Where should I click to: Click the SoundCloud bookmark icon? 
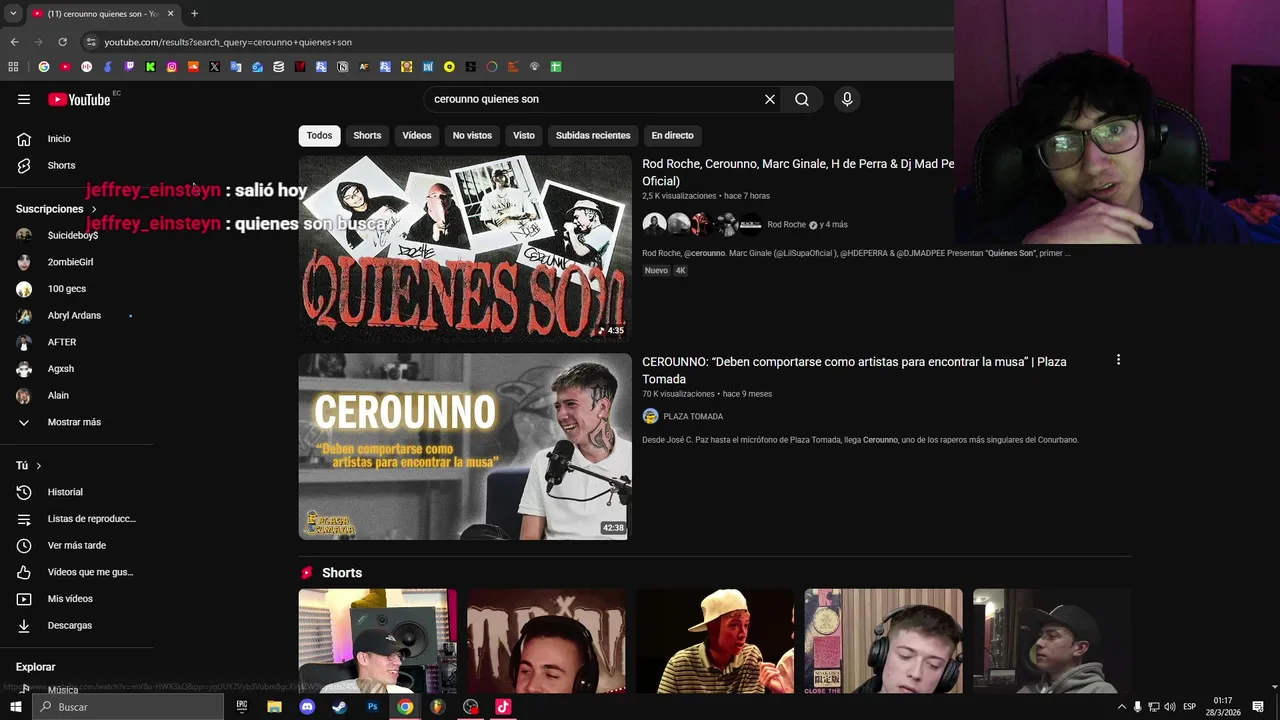[193, 67]
